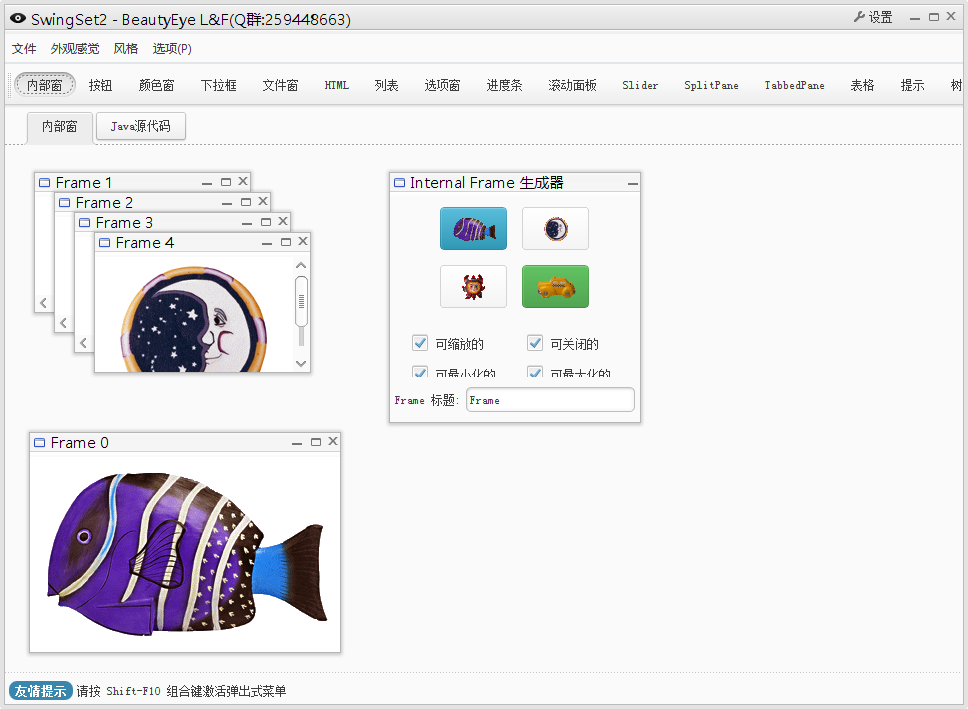Toggle the 可关闭的 checkbox
This screenshot has width=968, height=709.
click(x=535, y=344)
